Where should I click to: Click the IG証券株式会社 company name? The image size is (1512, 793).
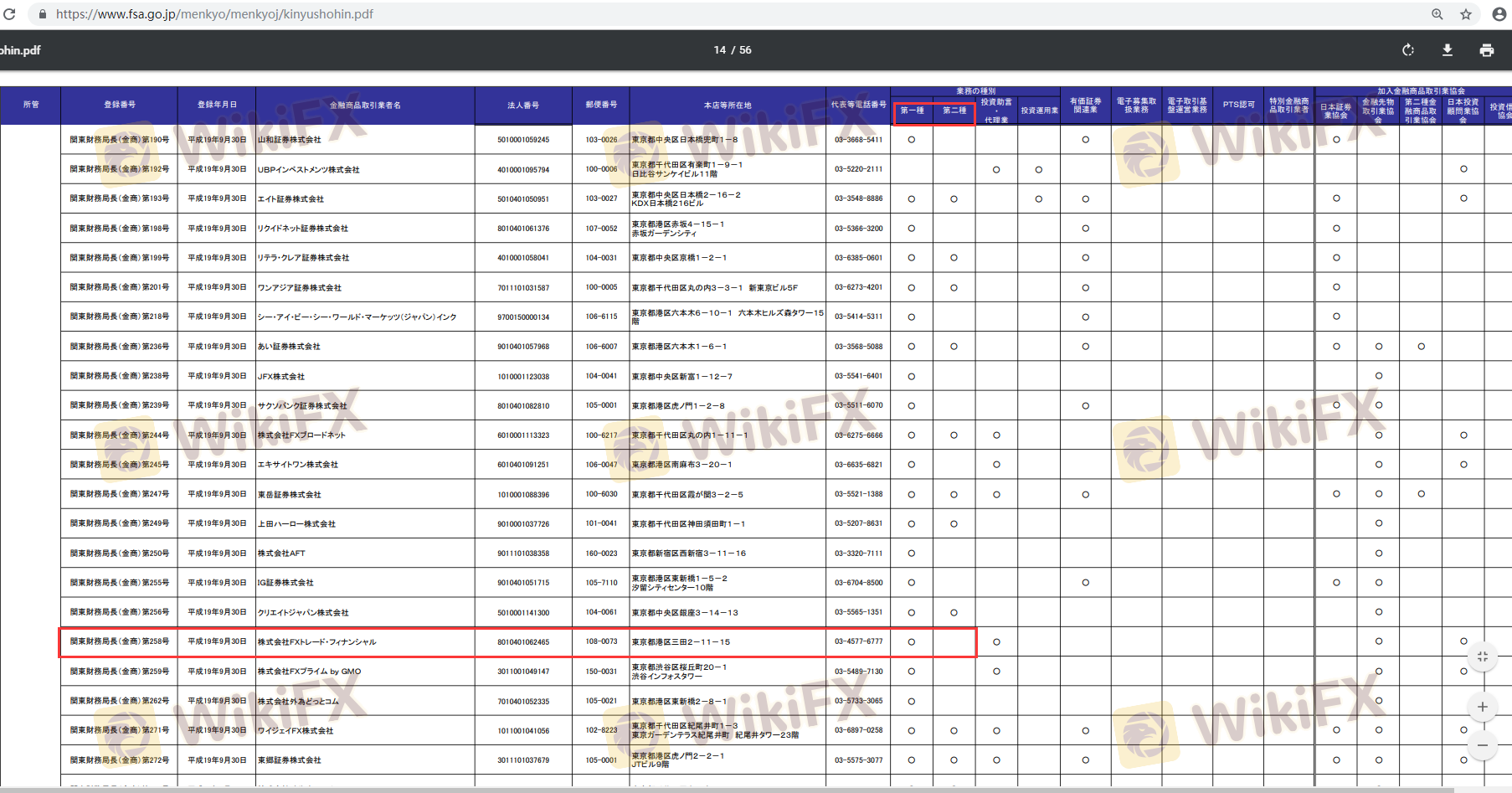tap(285, 583)
